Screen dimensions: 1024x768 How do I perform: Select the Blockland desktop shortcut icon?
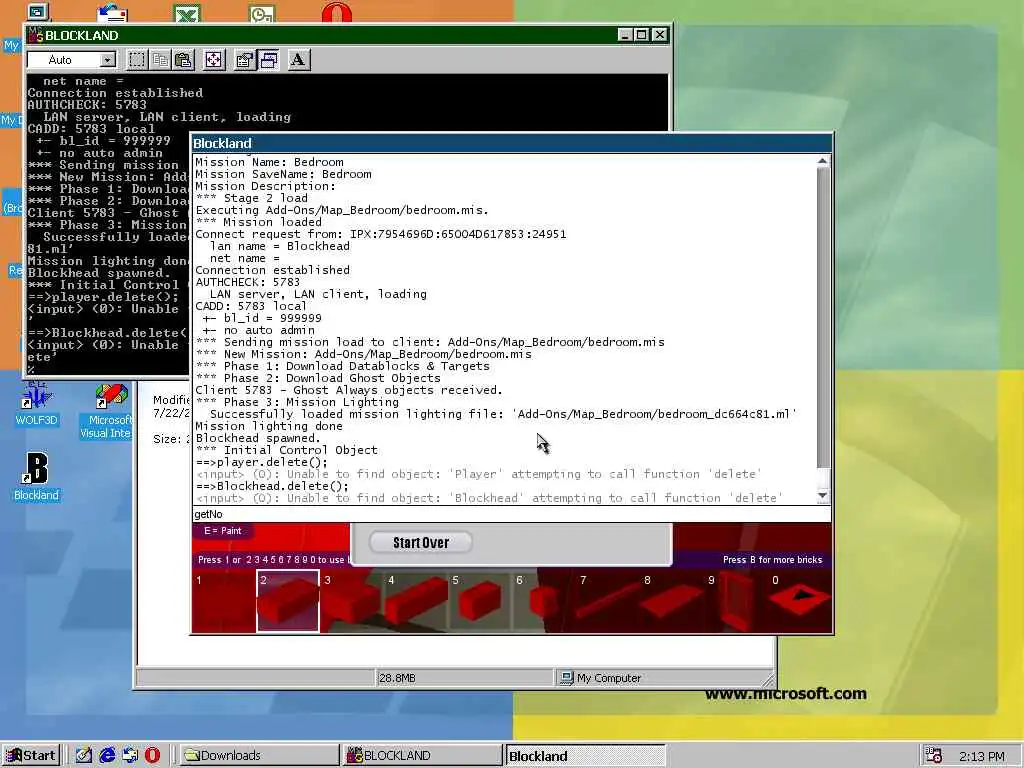point(37,477)
